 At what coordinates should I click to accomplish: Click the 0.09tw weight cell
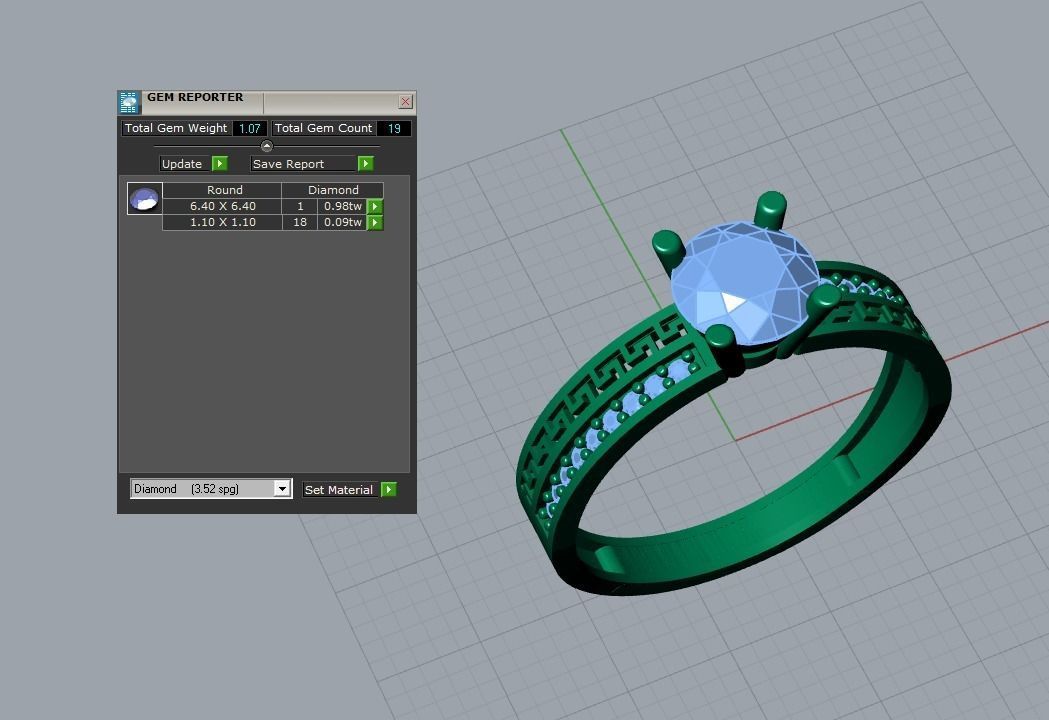point(342,222)
